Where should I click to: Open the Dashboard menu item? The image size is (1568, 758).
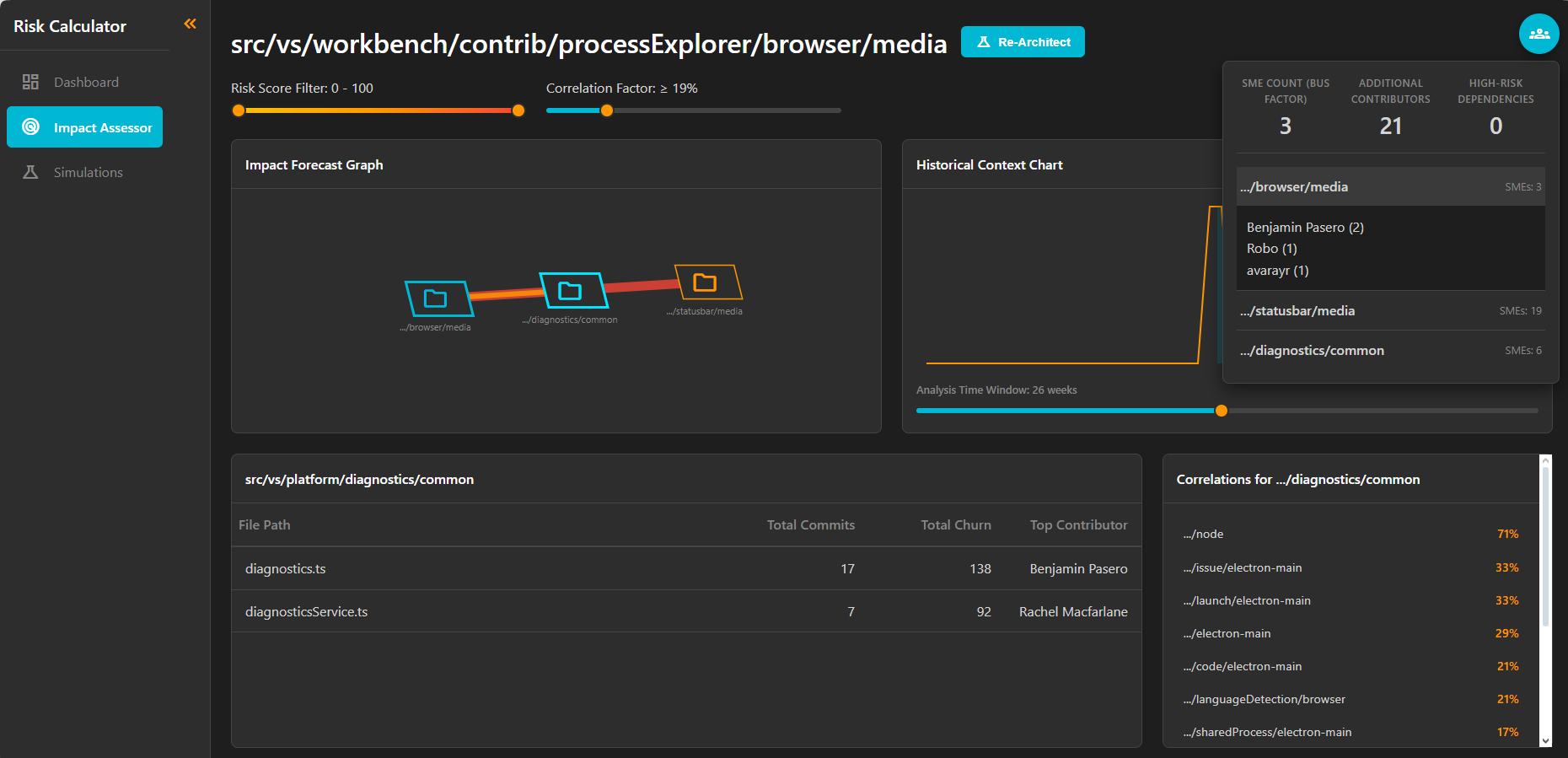pyautogui.click(x=85, y=82)
